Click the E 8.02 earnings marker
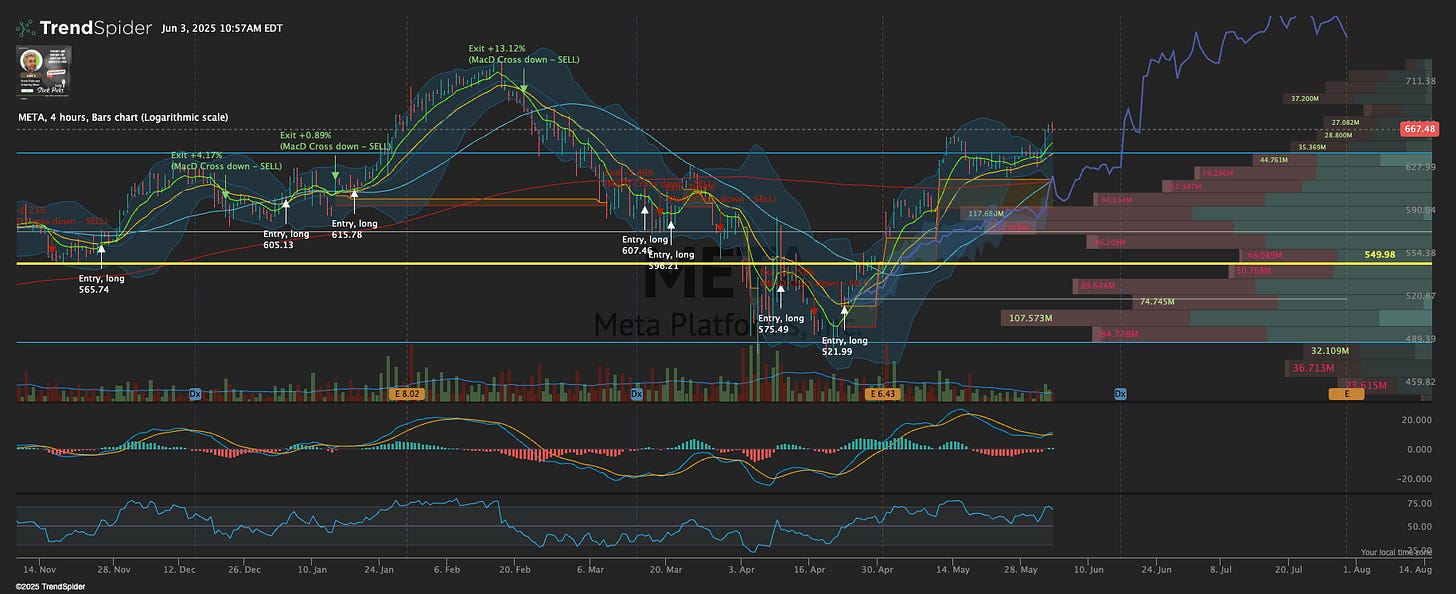 click(x=405, y=394)
